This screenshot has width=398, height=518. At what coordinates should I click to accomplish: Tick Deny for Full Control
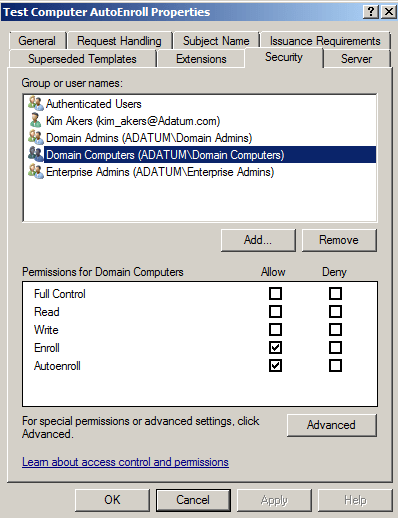point(335,294)
